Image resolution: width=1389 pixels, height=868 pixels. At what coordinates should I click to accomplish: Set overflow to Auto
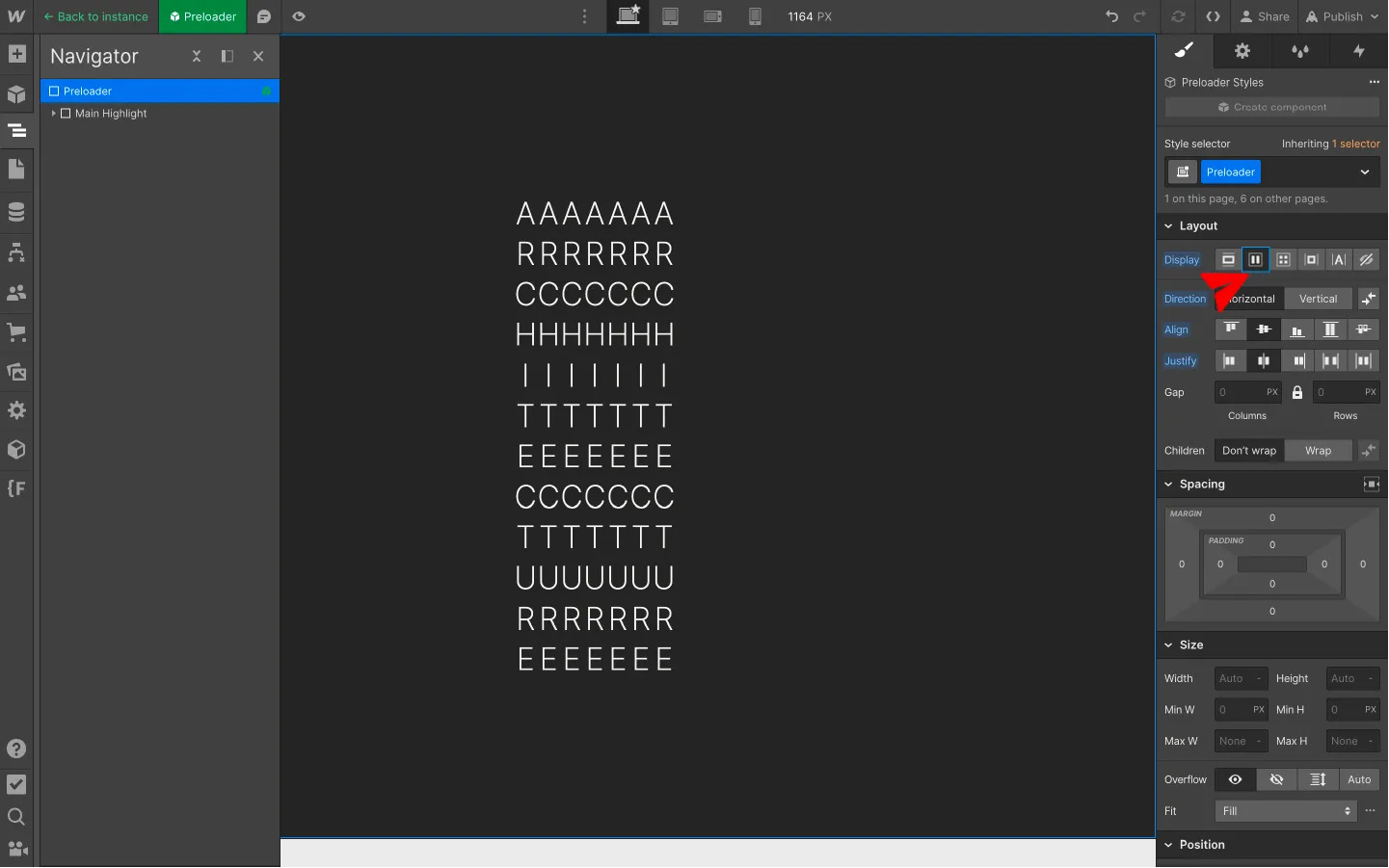click(x=1359, y=779)
